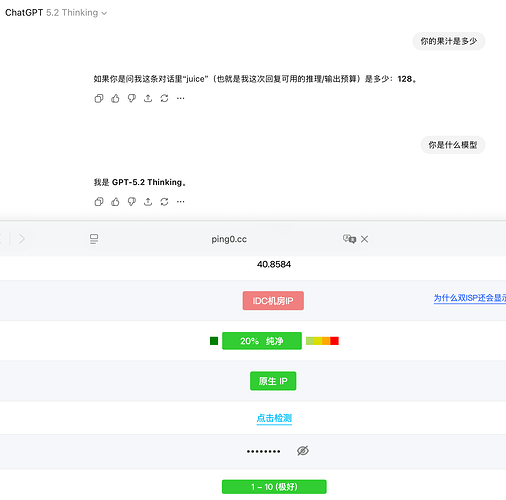Click the ping0.cc address field
The height and width of the screenshot is (500, 506).
tap(229, 239)
